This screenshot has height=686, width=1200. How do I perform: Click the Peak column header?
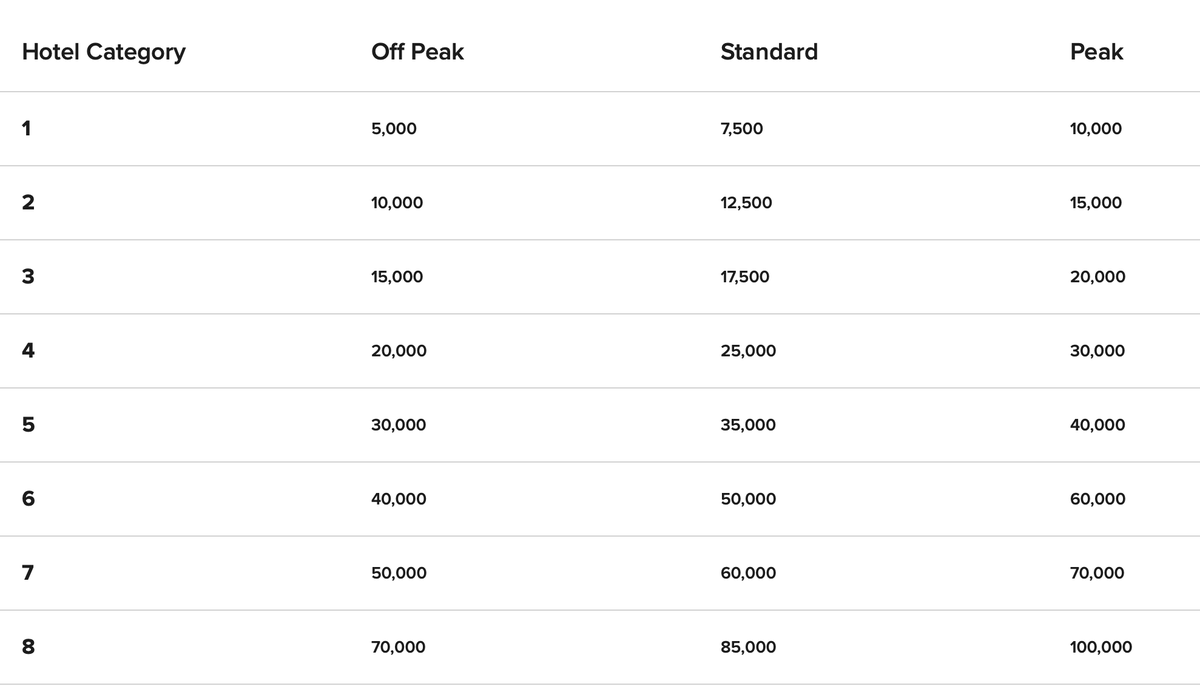click(1097, 52)
